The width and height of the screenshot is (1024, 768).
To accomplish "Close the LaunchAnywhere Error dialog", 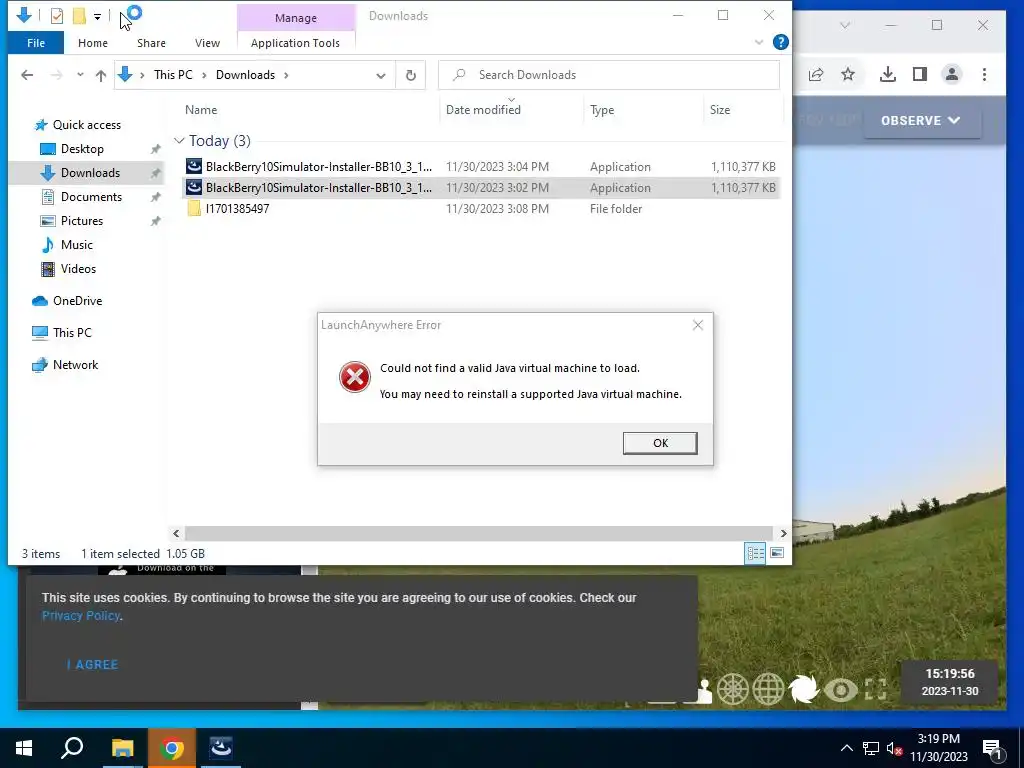I will tap(697, 325).
